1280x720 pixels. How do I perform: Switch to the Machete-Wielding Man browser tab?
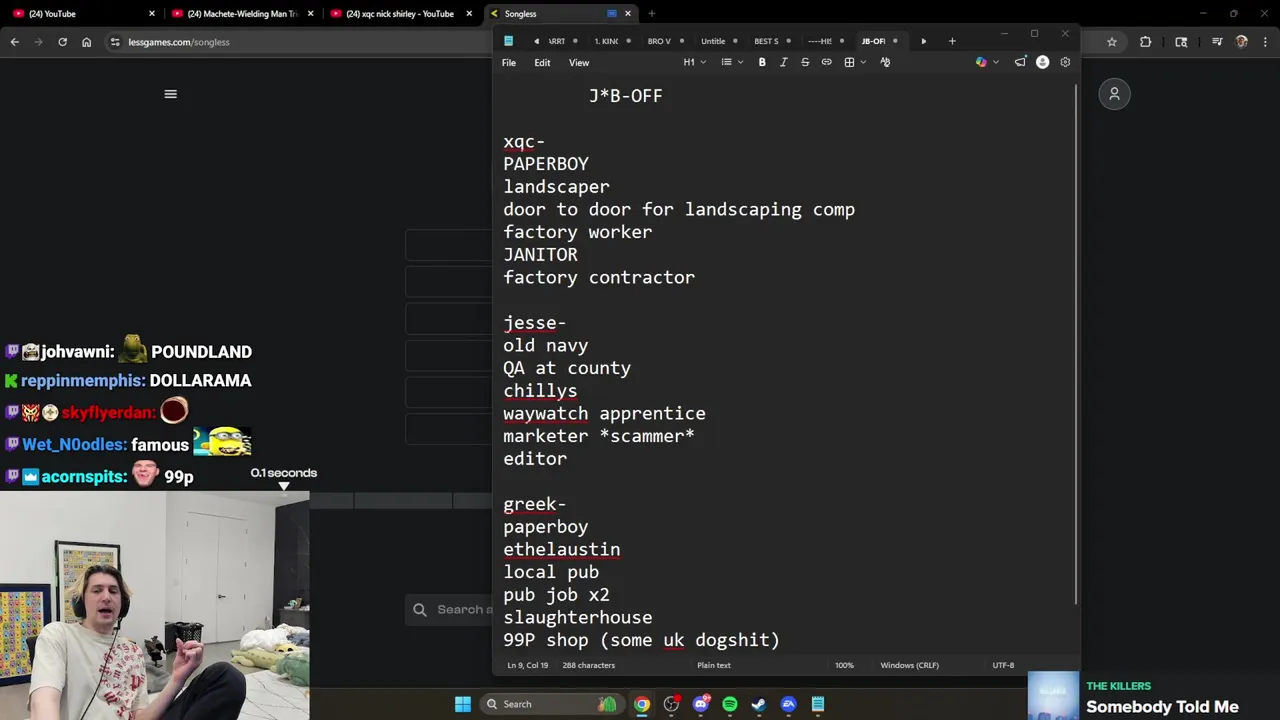[241, 14]
